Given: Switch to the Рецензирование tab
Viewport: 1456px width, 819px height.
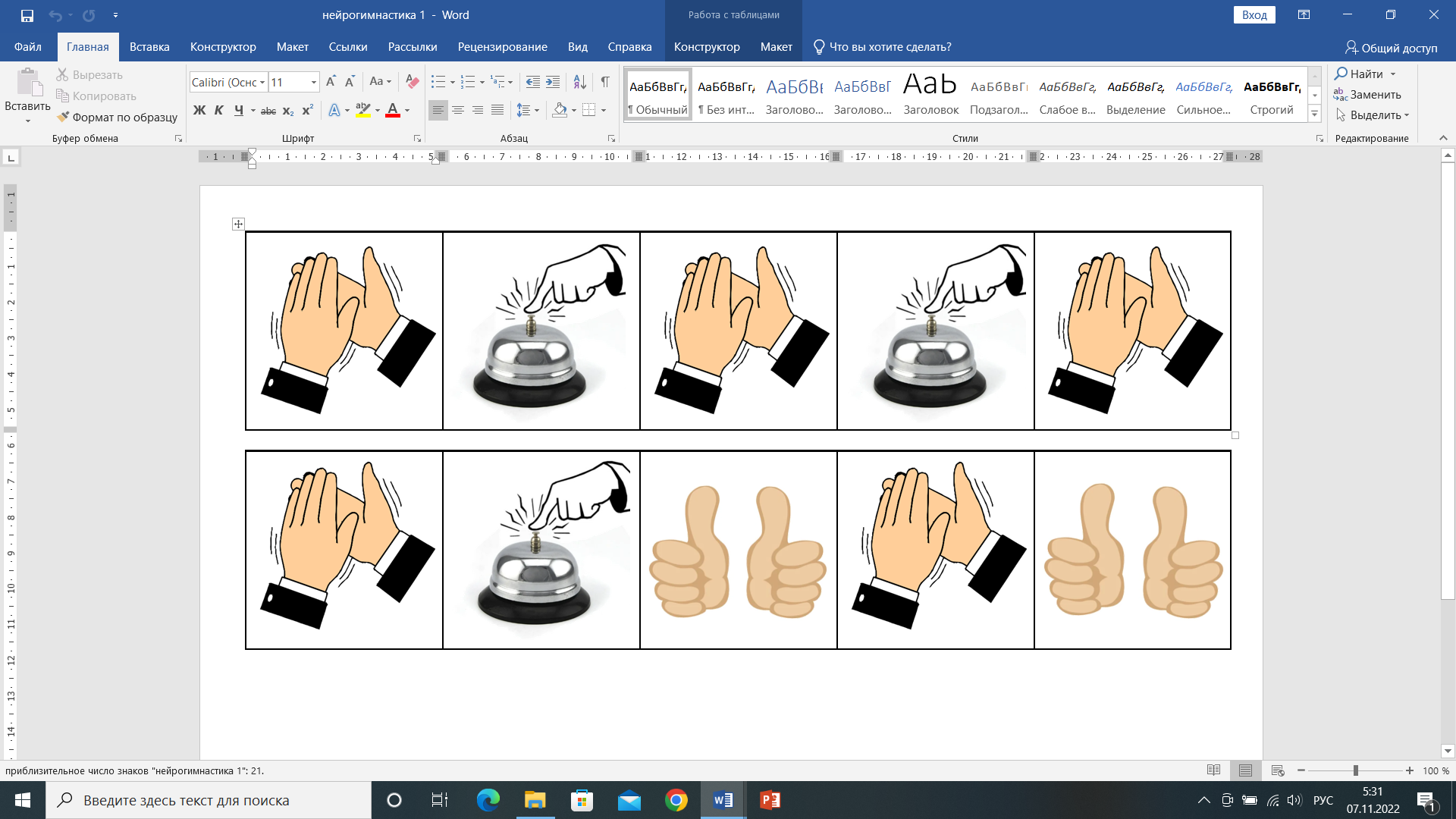Looking at the screenshot, I should [502, 47].
